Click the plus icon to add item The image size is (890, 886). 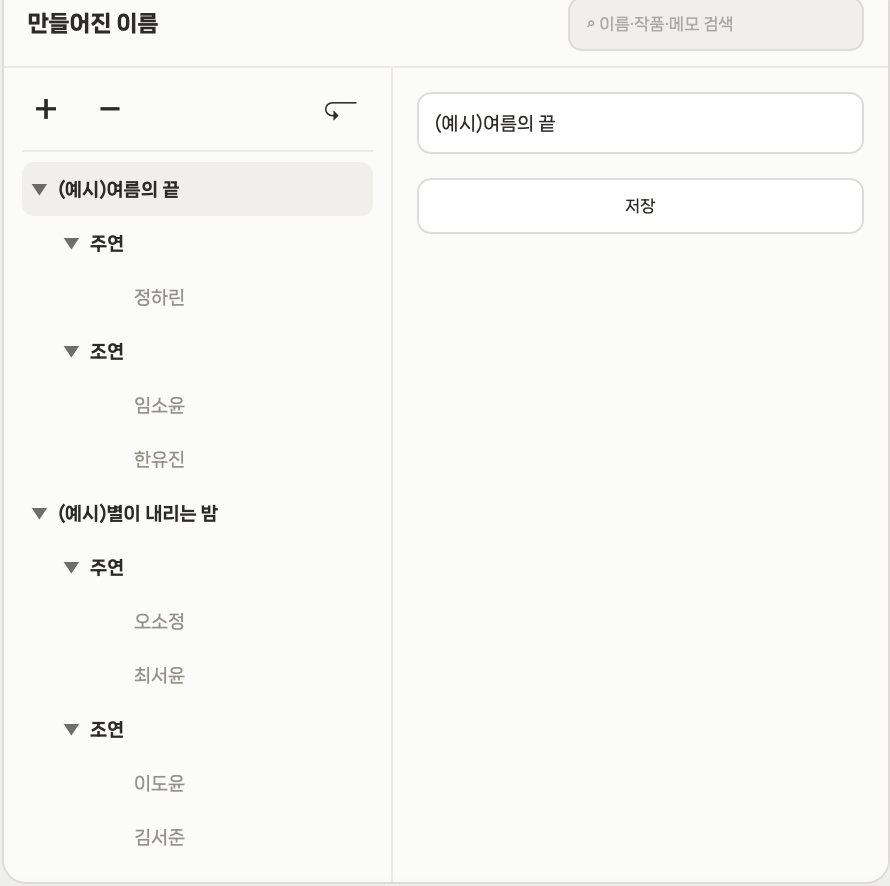click(x=46, y=109)
